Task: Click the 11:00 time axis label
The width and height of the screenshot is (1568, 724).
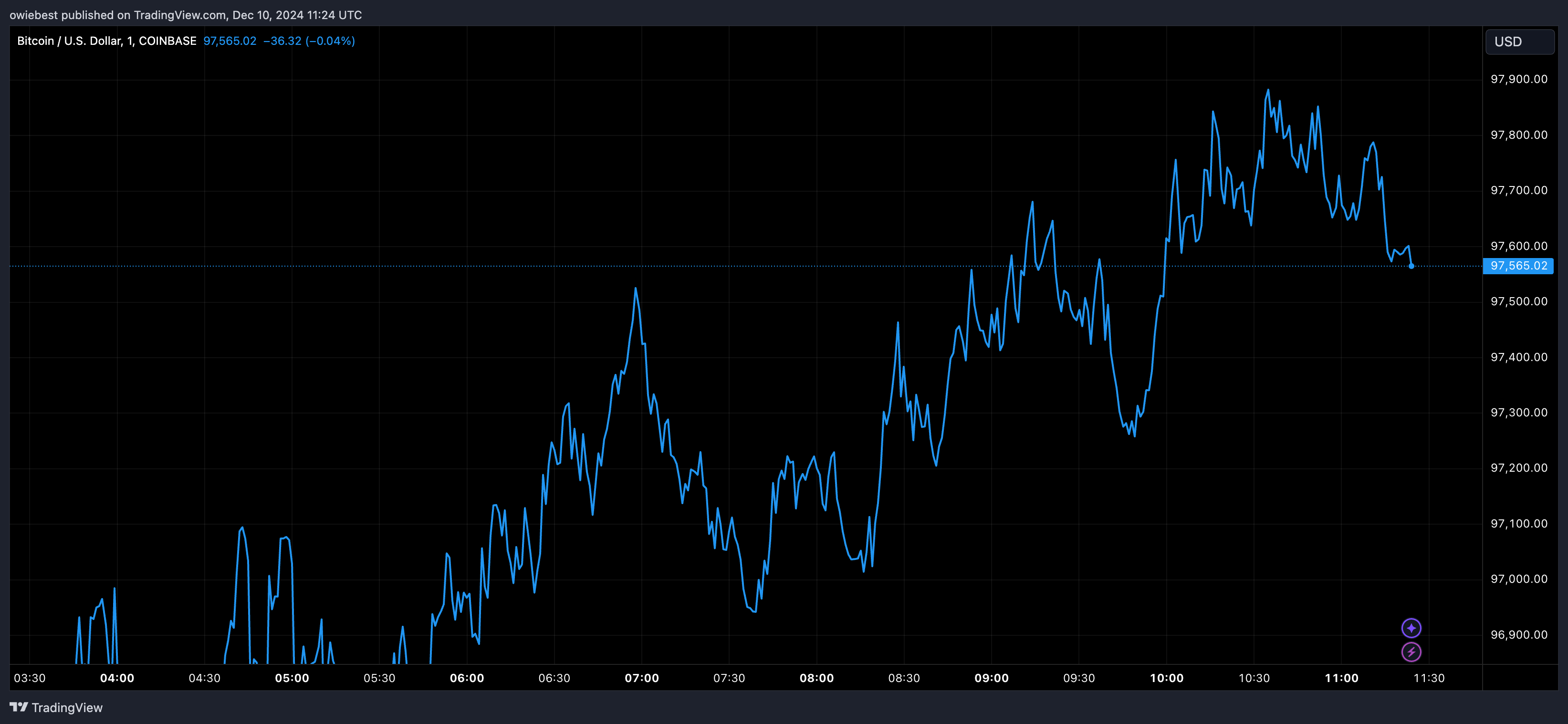Action: tap(1341, 678)
